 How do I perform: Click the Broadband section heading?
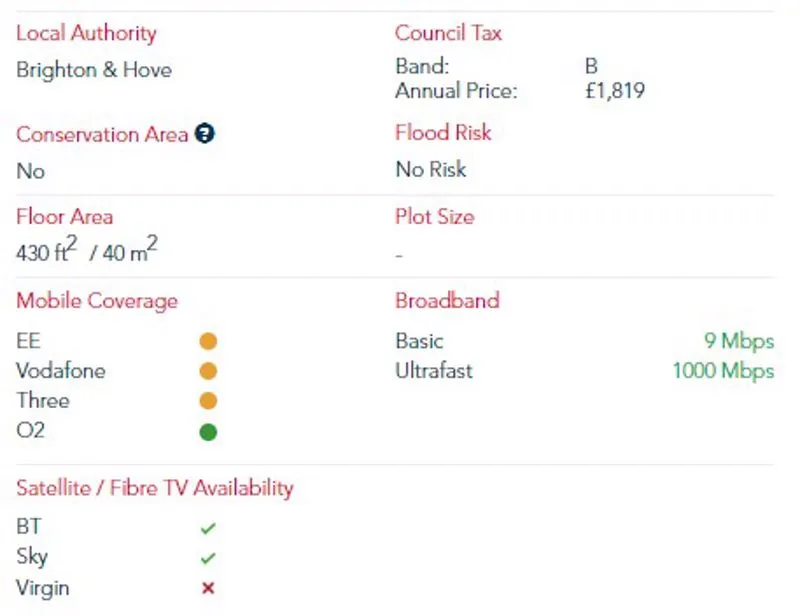coord(447,300)
